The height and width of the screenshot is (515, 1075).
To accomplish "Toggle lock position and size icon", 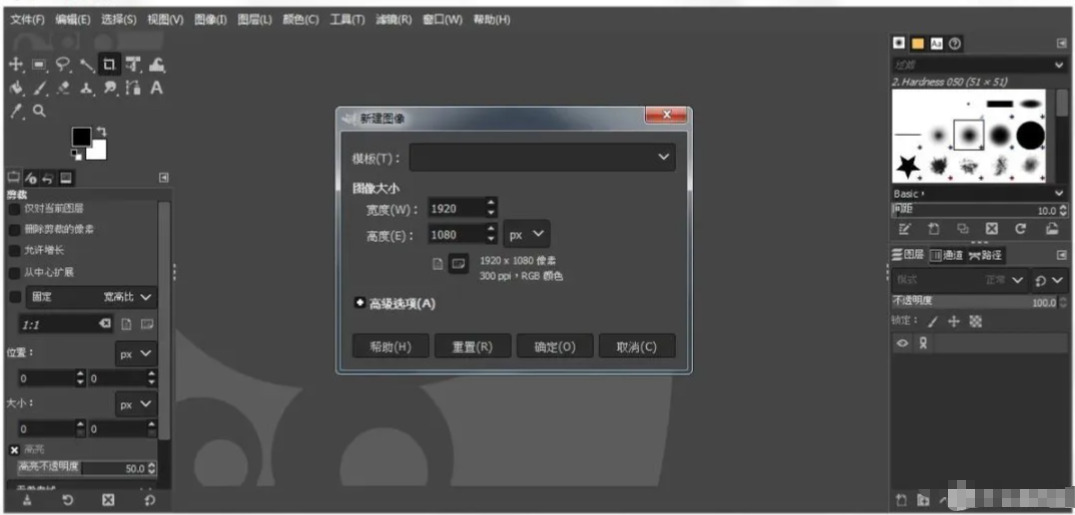I will click(954, 321).
